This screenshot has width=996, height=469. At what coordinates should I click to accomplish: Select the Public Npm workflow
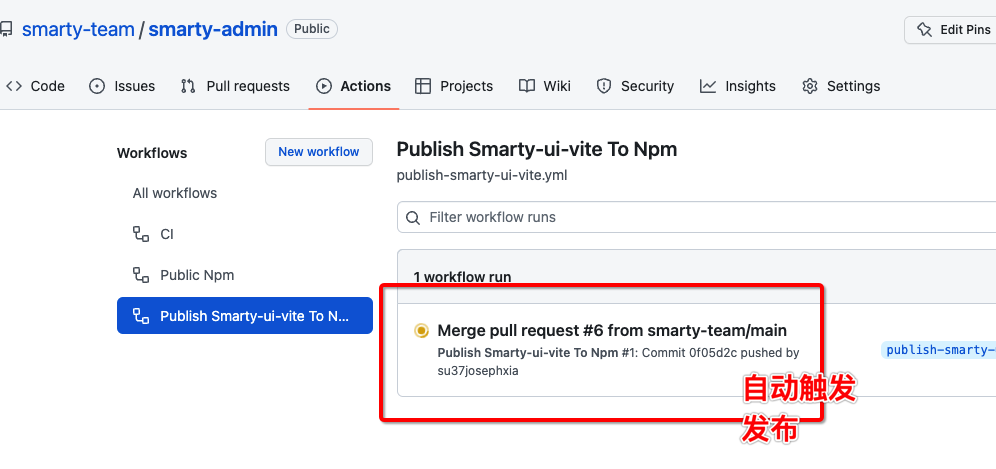pyautogui.click(x=197, y=275)
